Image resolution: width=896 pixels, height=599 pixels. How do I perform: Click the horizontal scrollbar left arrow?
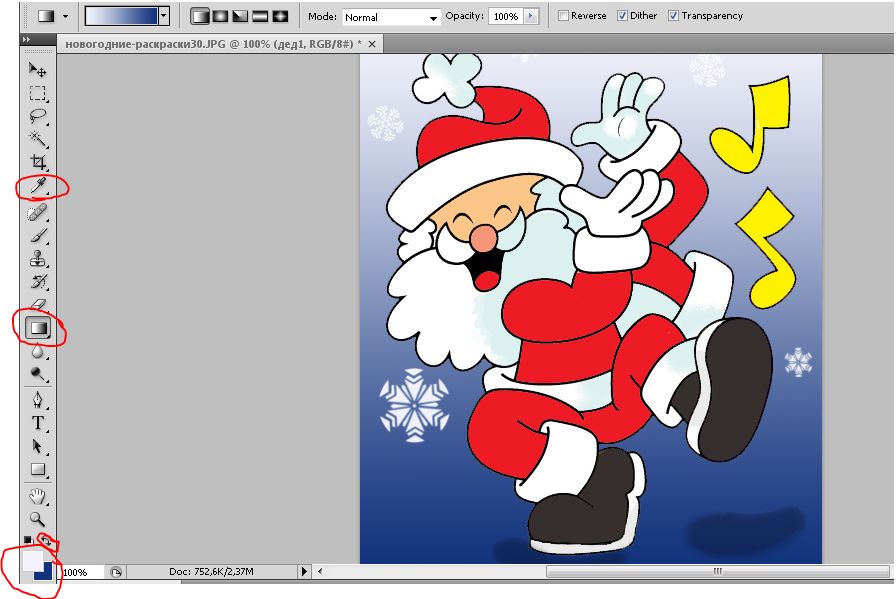320,571
